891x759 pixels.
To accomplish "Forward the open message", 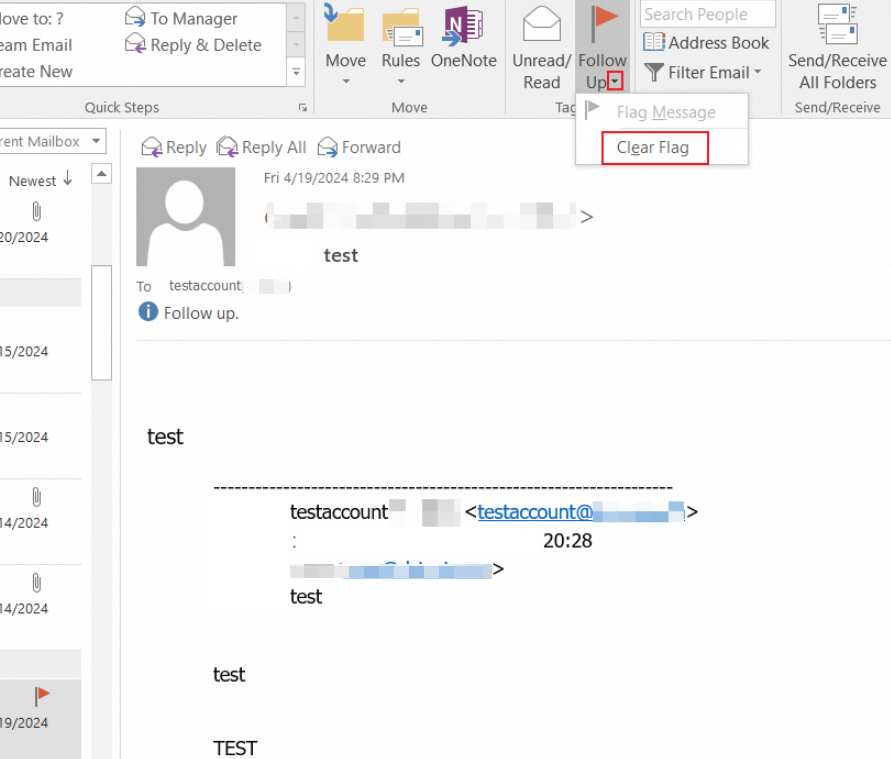I will pos(359,148).
